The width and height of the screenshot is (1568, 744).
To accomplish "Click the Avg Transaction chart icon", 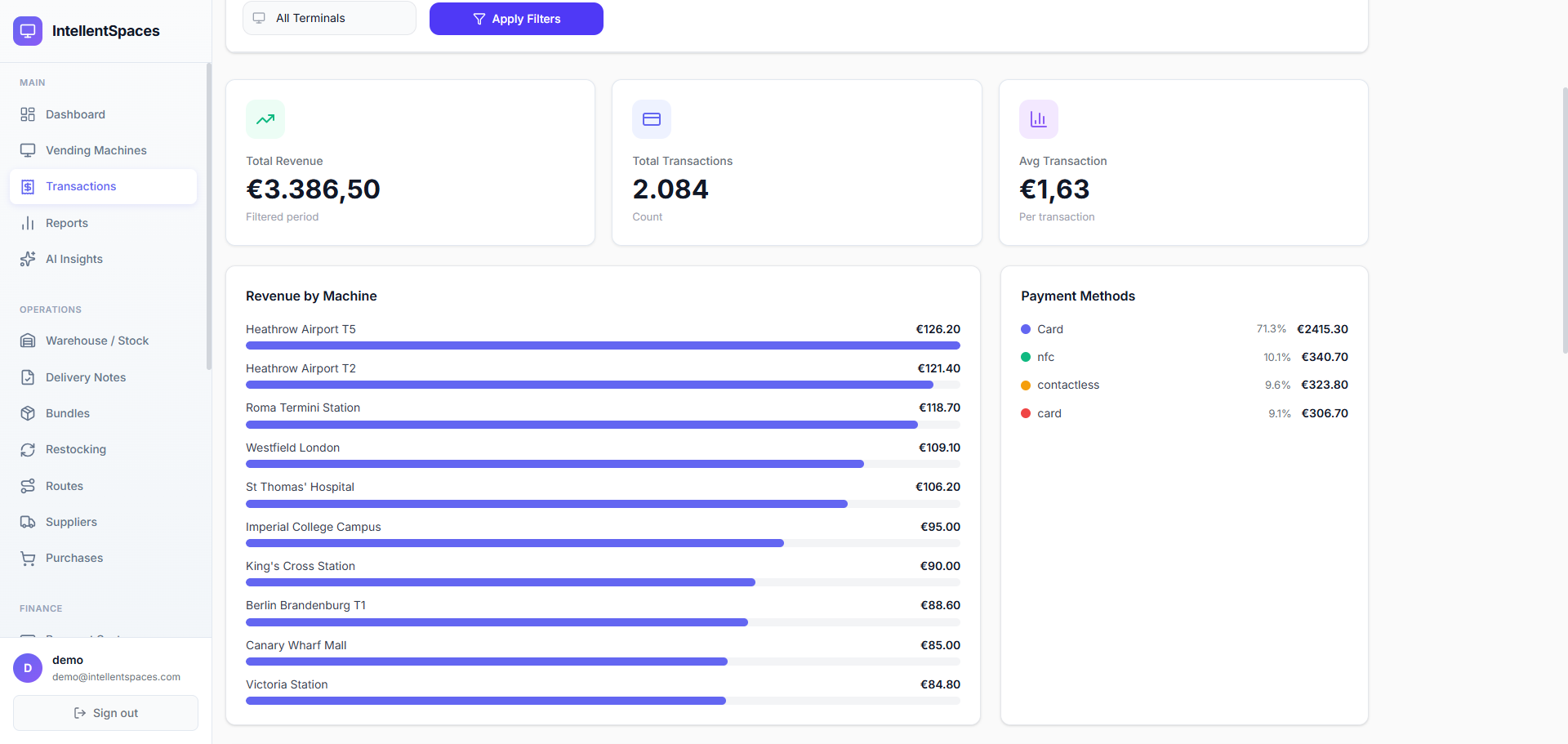I will 1039,119.
